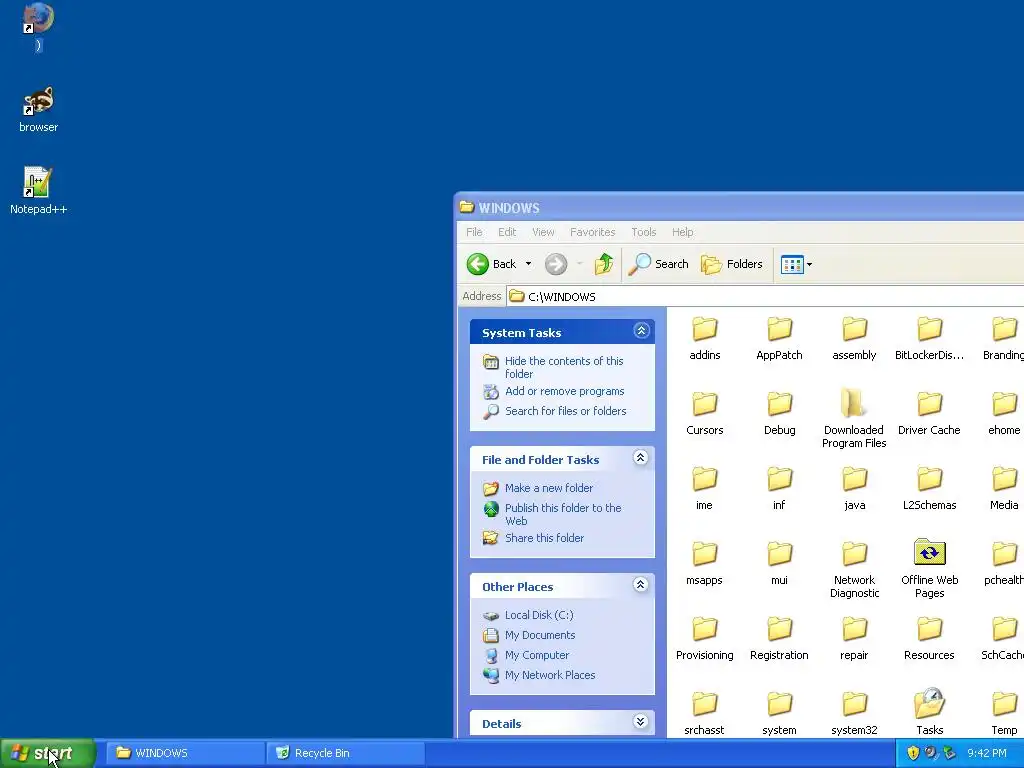Select the mui folder

tap(779, 564)
